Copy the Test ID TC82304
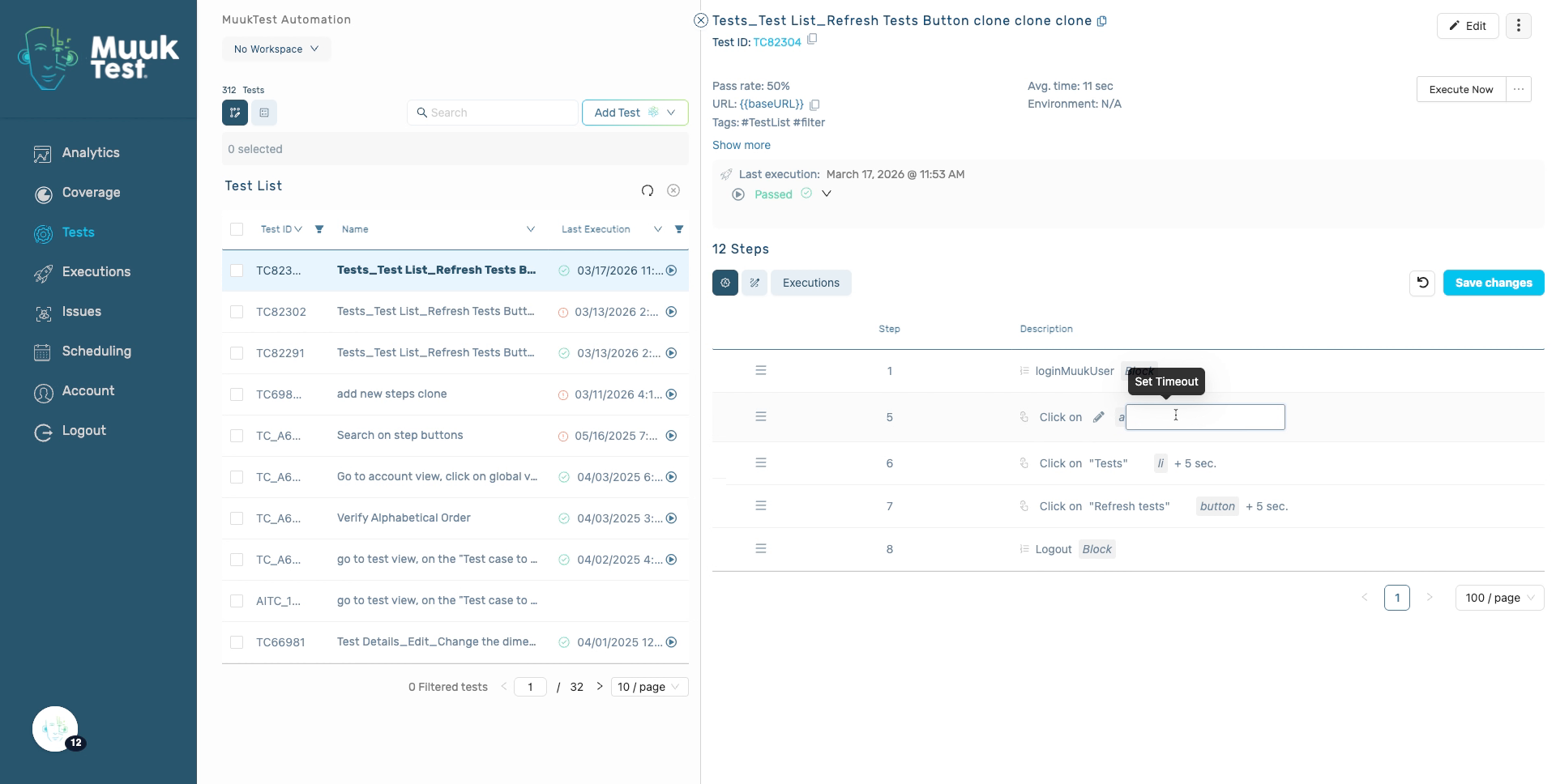 (x=812, y=39)
